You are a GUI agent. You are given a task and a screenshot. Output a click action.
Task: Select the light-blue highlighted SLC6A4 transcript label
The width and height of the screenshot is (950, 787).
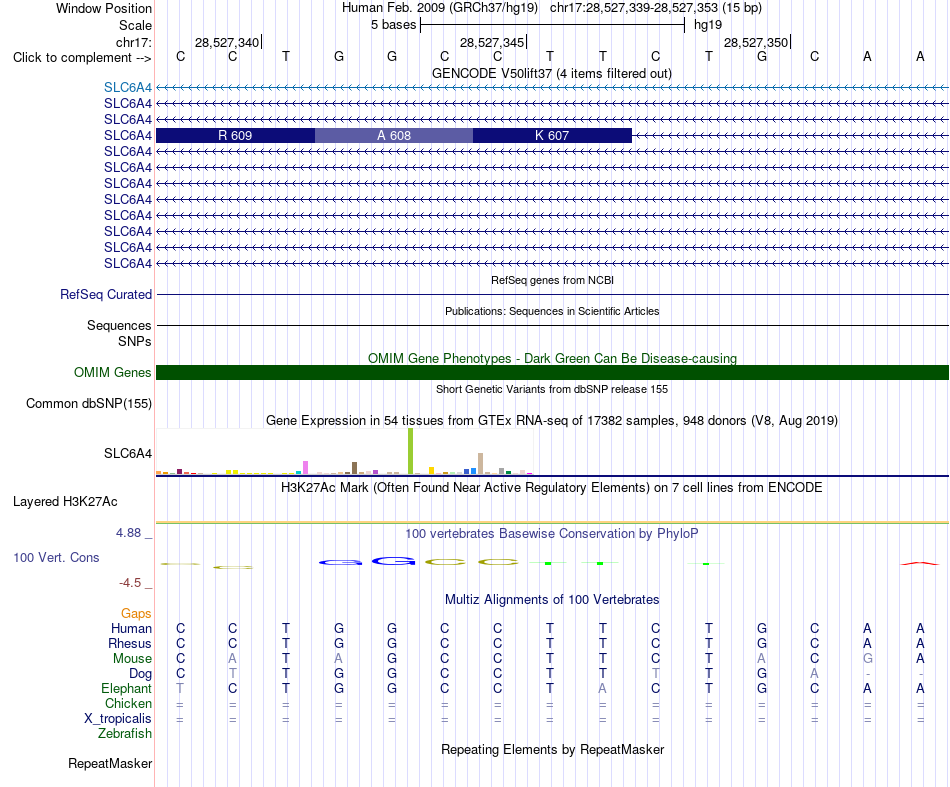click(128, 87)
